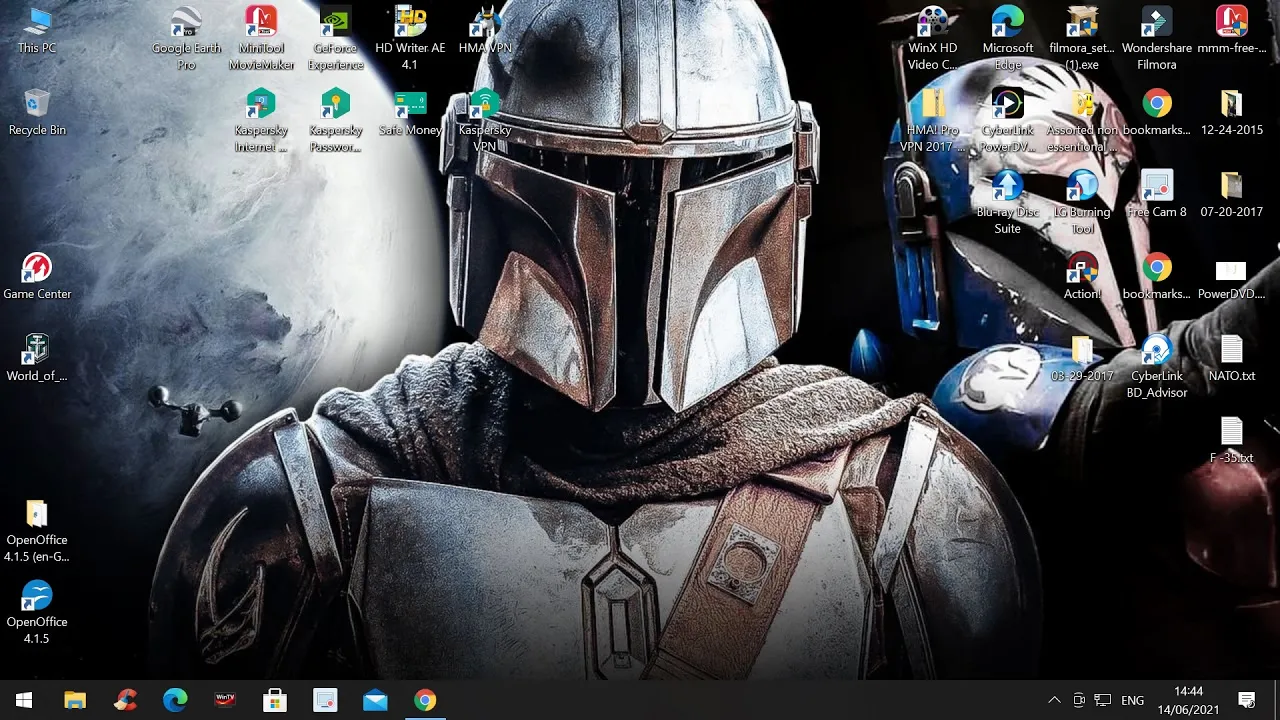Open the 07-20-2017 folder
1280x720 pixels.
point(1231,194)
